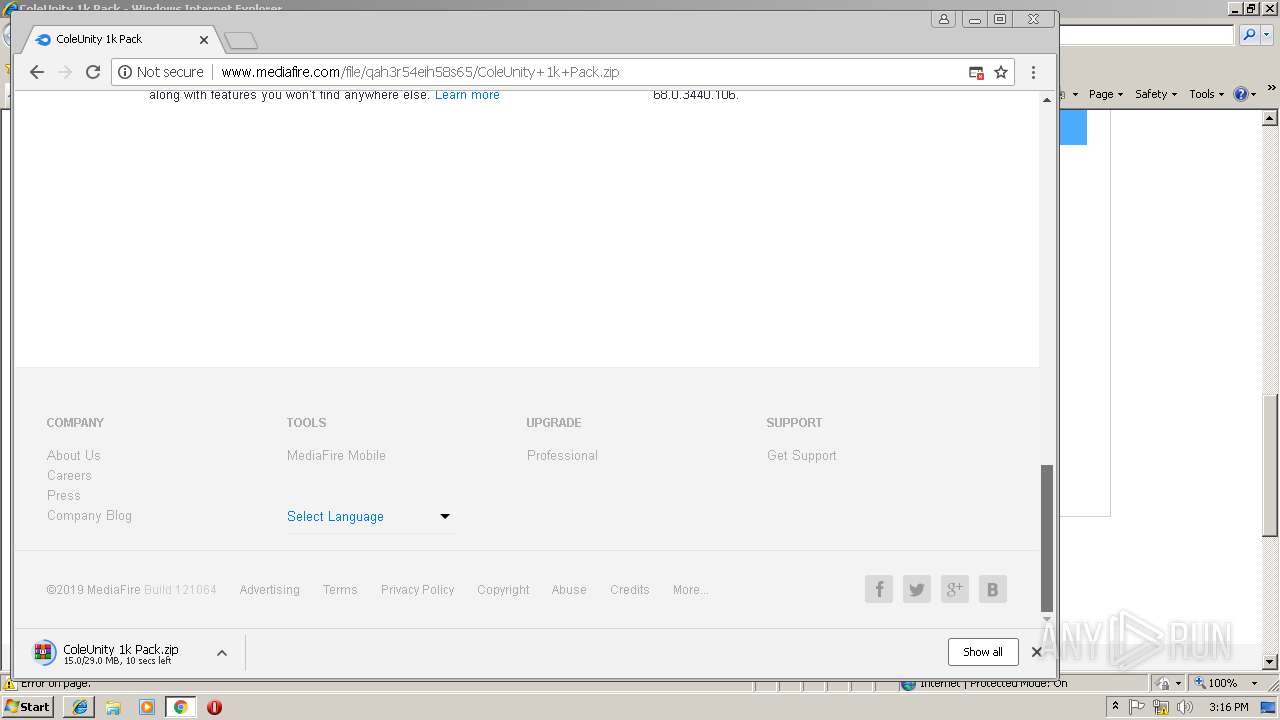This screenshot has width=1280, height=720.
Task: Open the download item options chevron
Action: (222, 653)
